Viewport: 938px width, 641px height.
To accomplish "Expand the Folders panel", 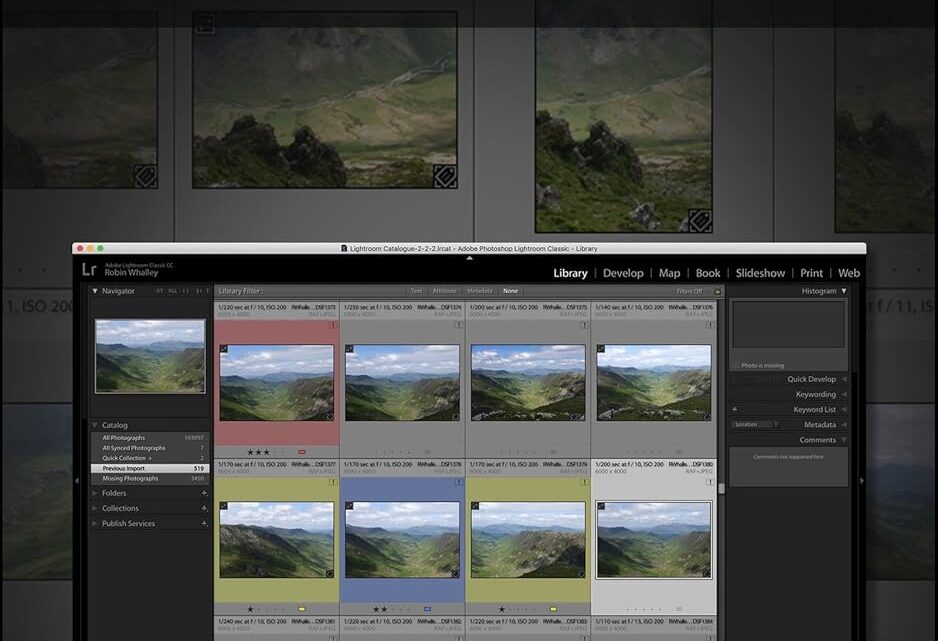I will [95, 493].
